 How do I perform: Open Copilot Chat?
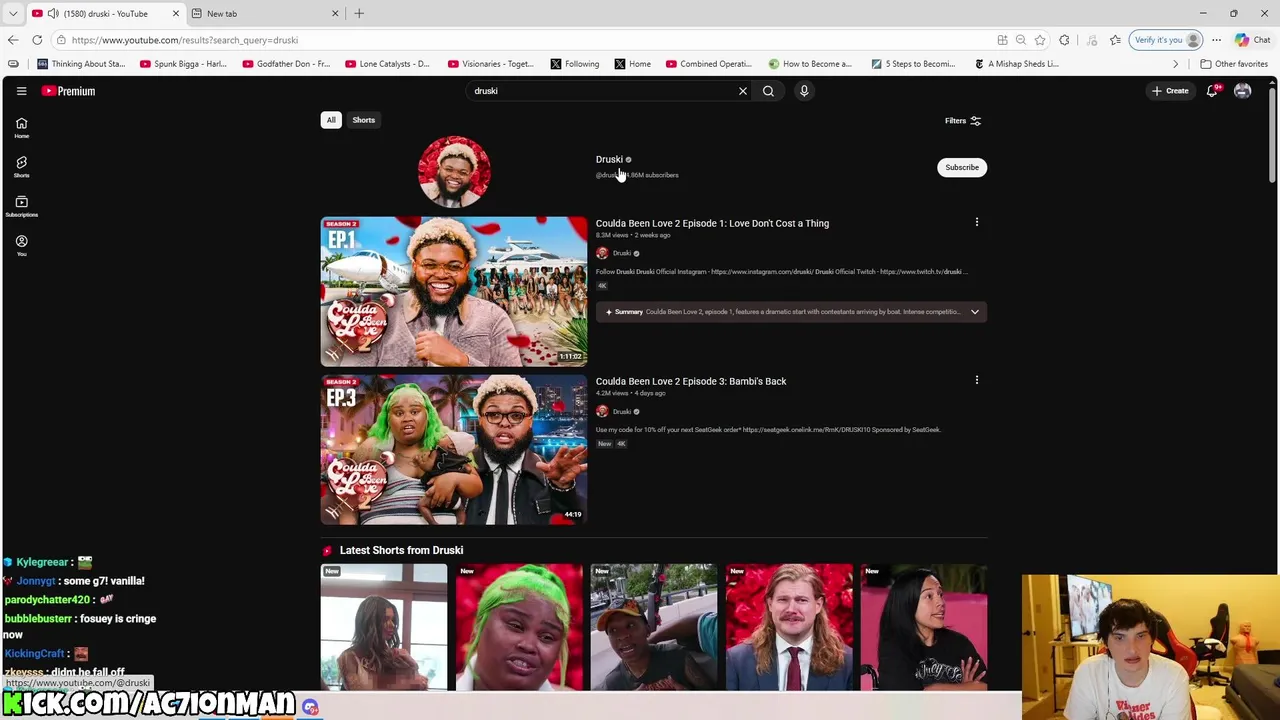coord(1253,40)
